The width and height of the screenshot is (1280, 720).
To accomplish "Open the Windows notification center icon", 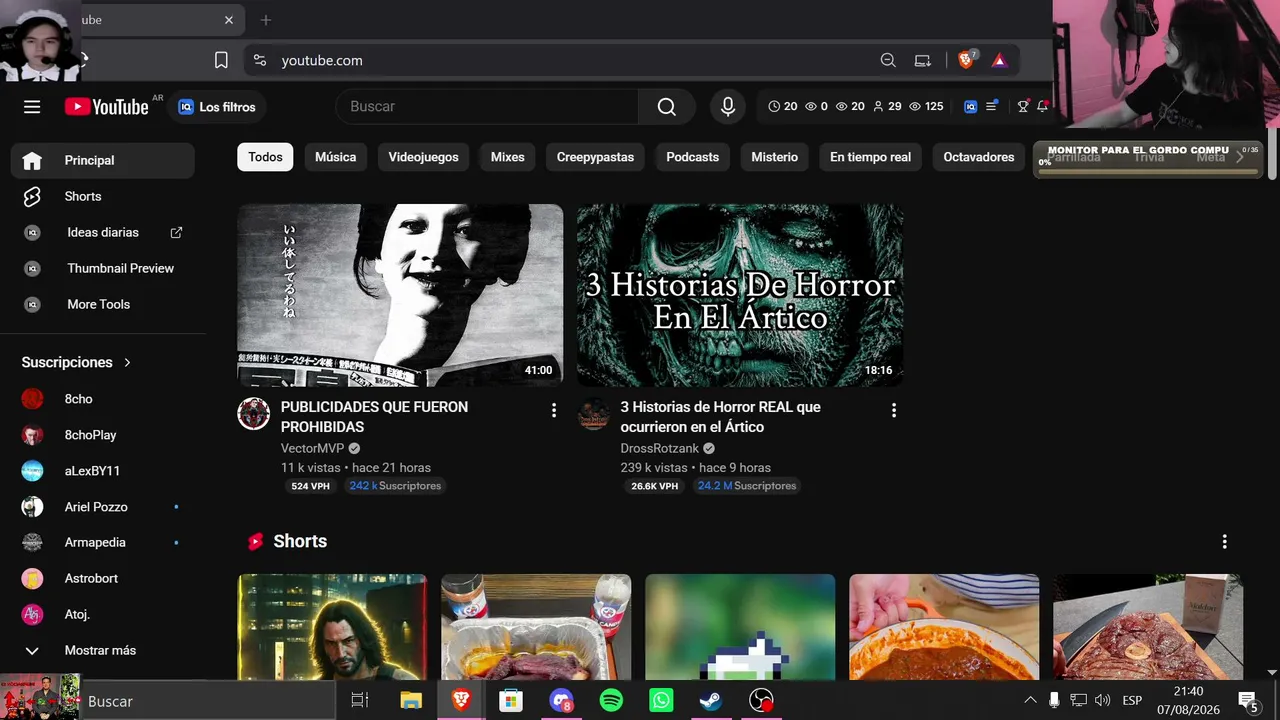I will coord(1248,701).
